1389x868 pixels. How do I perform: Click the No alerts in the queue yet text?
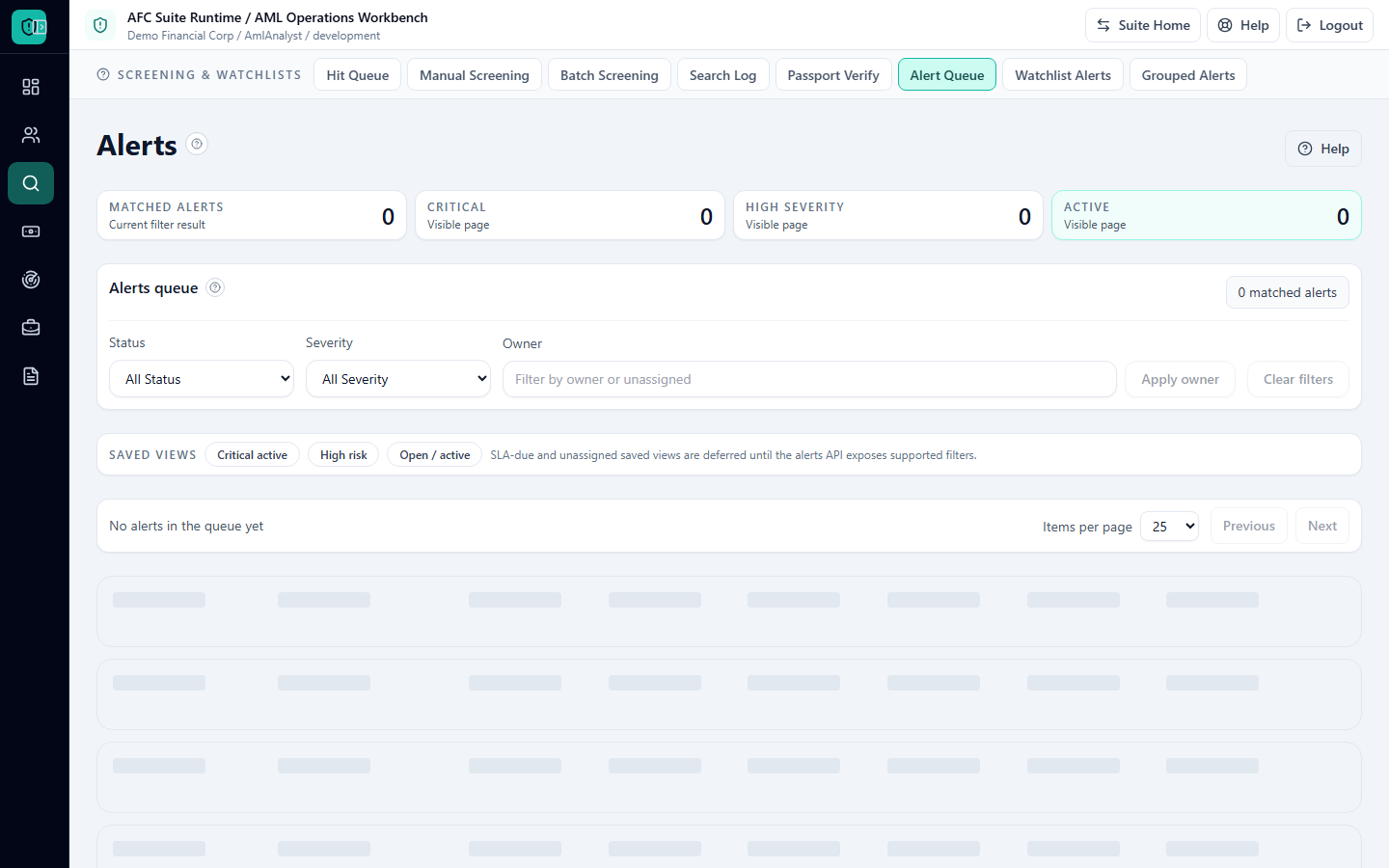[x=186, y=526]
